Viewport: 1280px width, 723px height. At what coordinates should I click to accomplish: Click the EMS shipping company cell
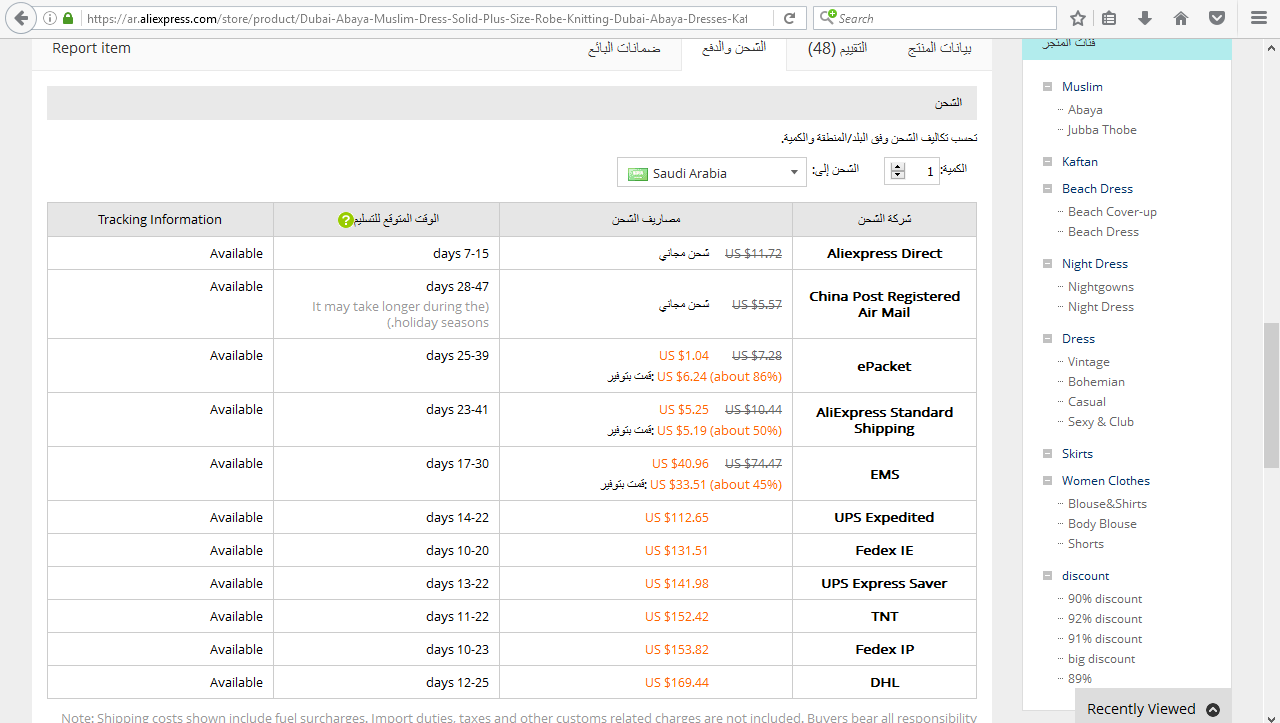click(884, 474)
